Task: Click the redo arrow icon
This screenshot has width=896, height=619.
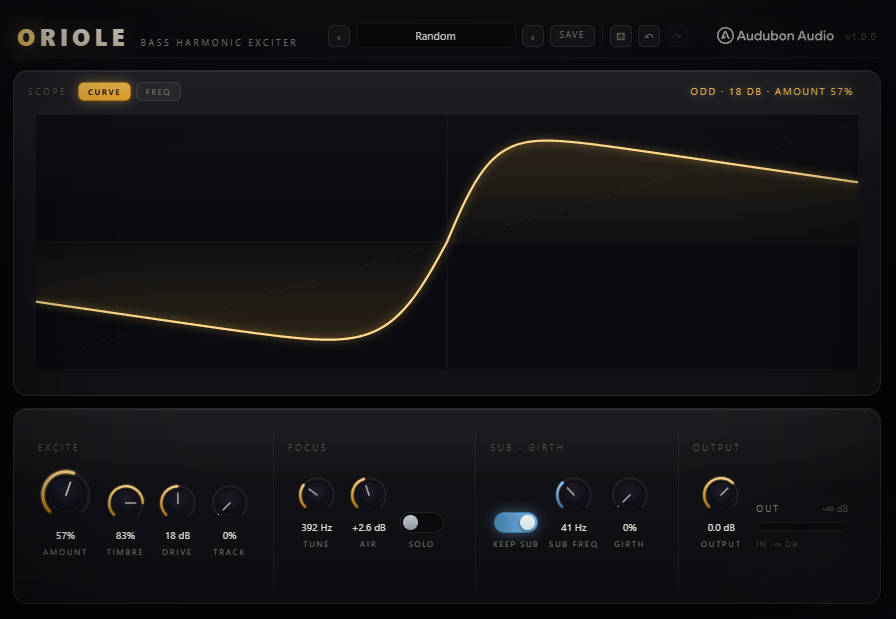Action: [677, 36]
